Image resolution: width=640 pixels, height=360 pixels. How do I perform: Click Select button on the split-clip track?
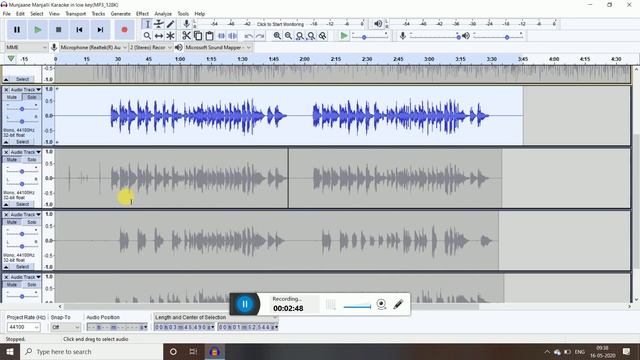pyautogui.click(x=23, y=204)
